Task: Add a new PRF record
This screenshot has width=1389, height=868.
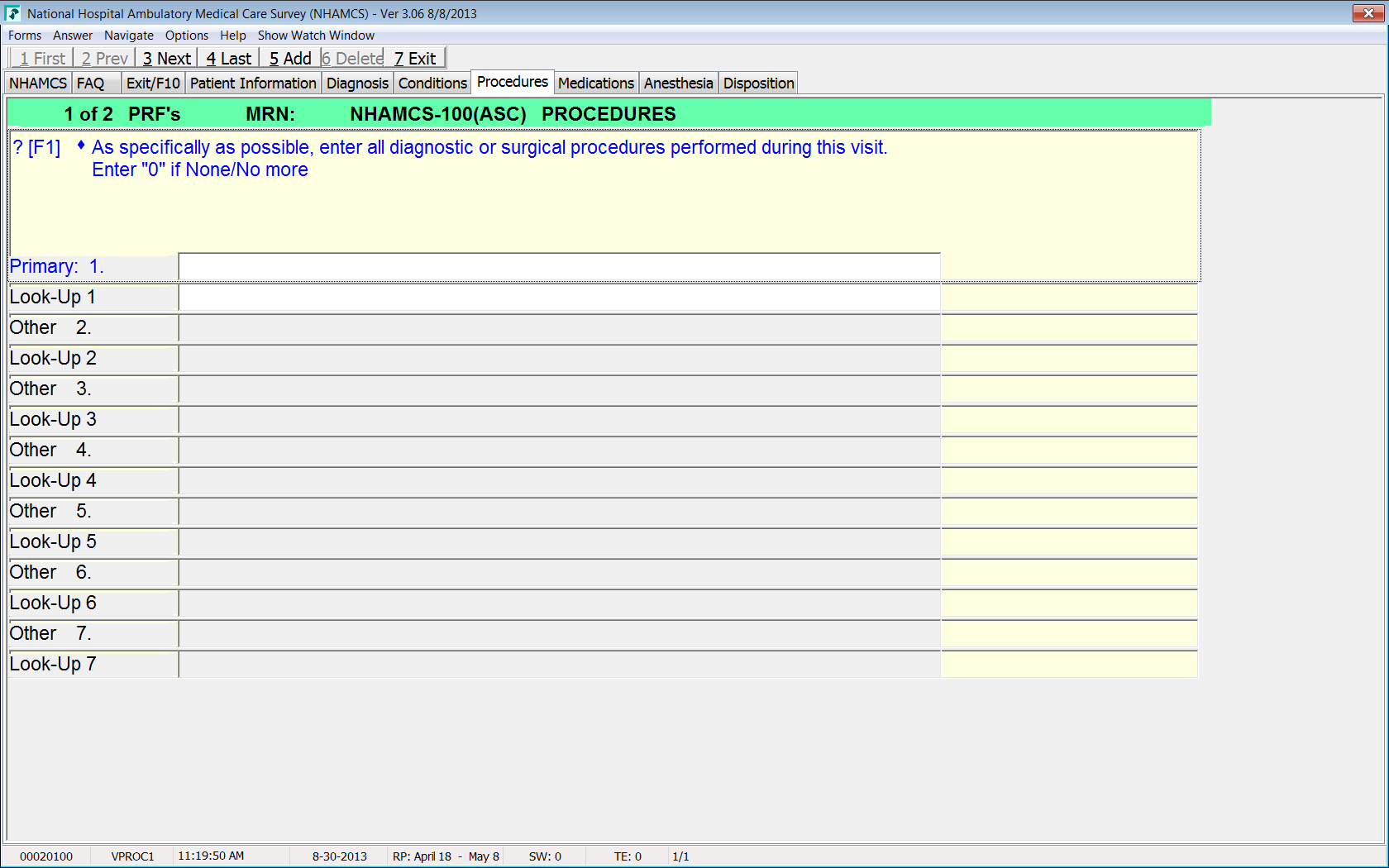Action: pyautogui.click(x=290, y=59)
